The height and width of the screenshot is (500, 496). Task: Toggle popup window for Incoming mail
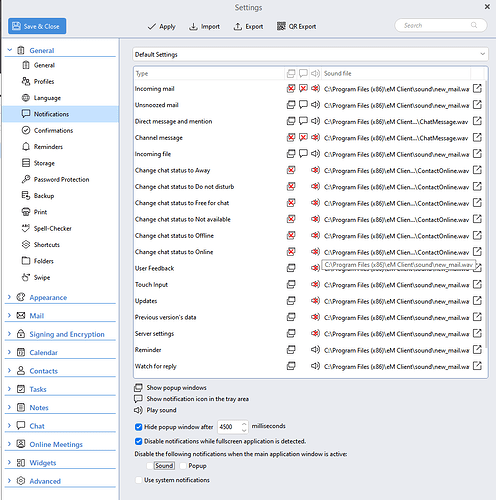(291, 89)
